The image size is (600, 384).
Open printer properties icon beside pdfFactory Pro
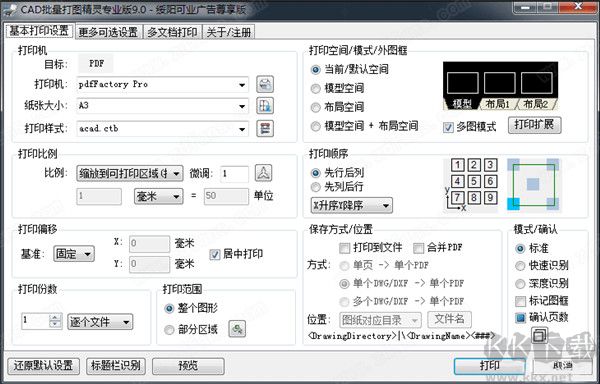[x=265, y=84]
